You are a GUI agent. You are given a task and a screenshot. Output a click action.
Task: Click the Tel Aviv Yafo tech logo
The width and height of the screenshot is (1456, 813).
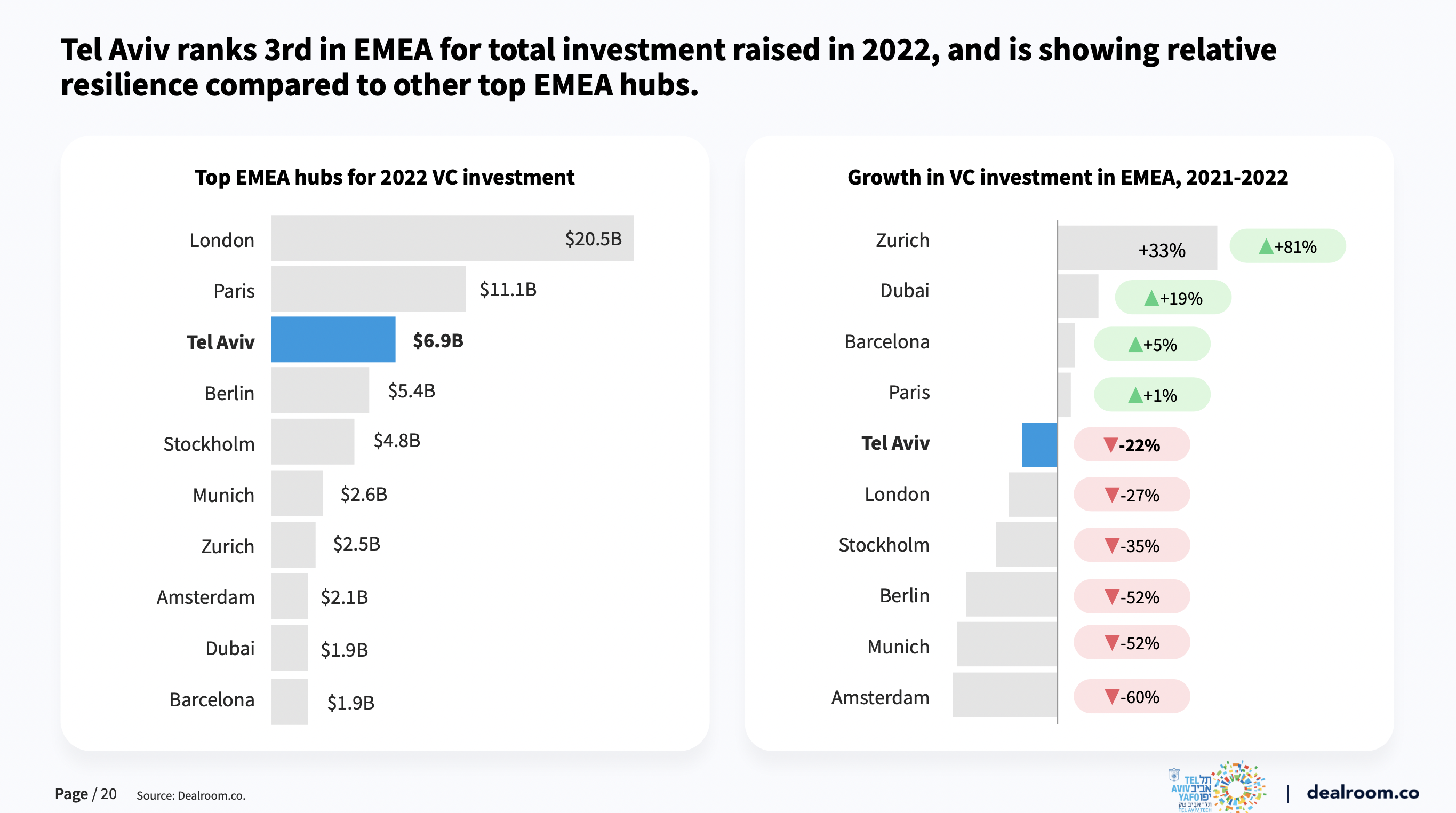(x=1218, y=787)
